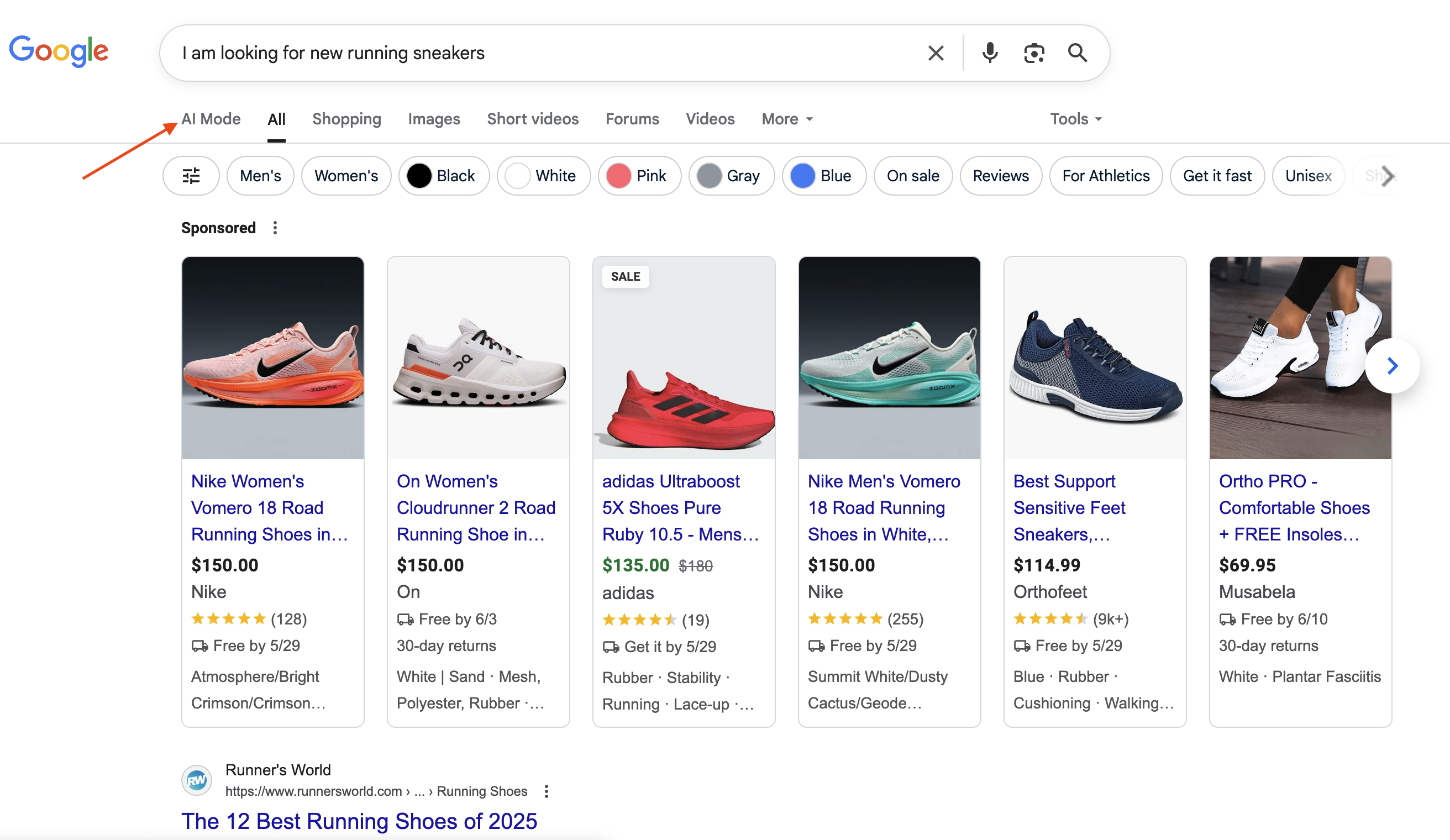The height and width of the screenshot is (840, 1450).
Task: Open Google Lens image search icon
Action: pos(1034,53)
